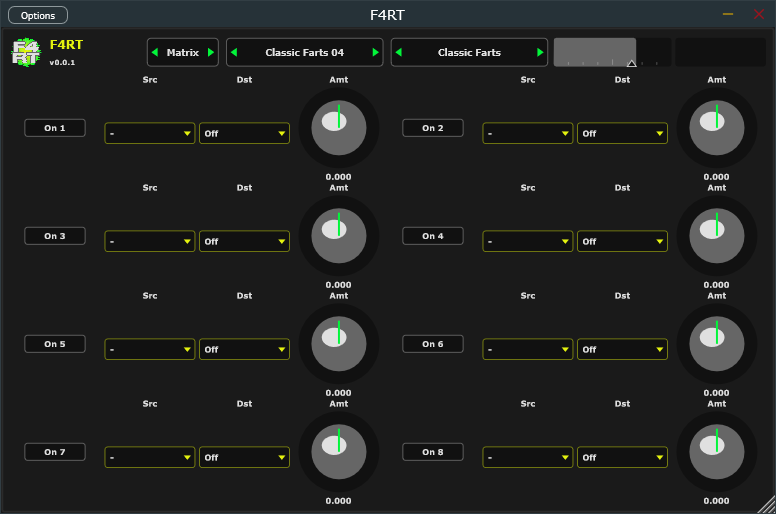Screen dimensions: 776x514
Task: Click the Amt knob for slot 7
Action: click(x=339, y=452)
